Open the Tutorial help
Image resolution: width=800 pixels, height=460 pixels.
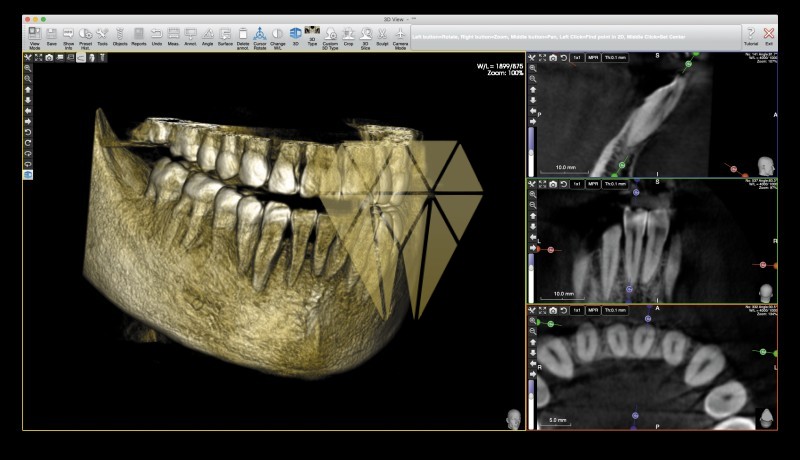750,37
